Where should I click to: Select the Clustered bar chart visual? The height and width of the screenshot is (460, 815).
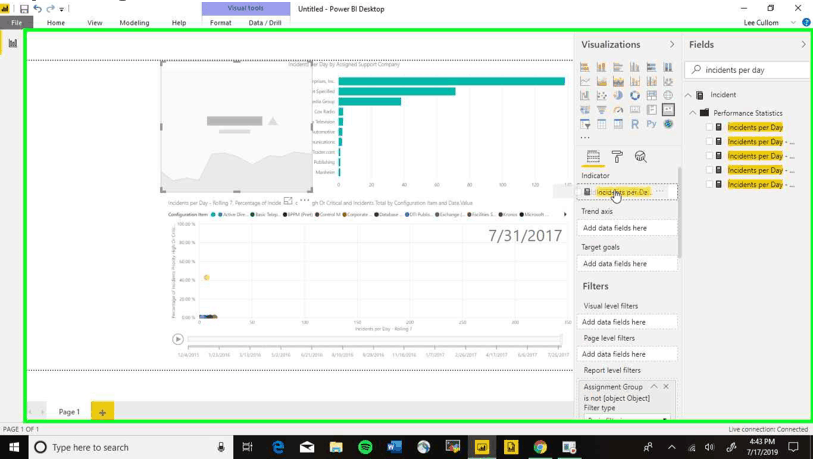pos(618,67)
